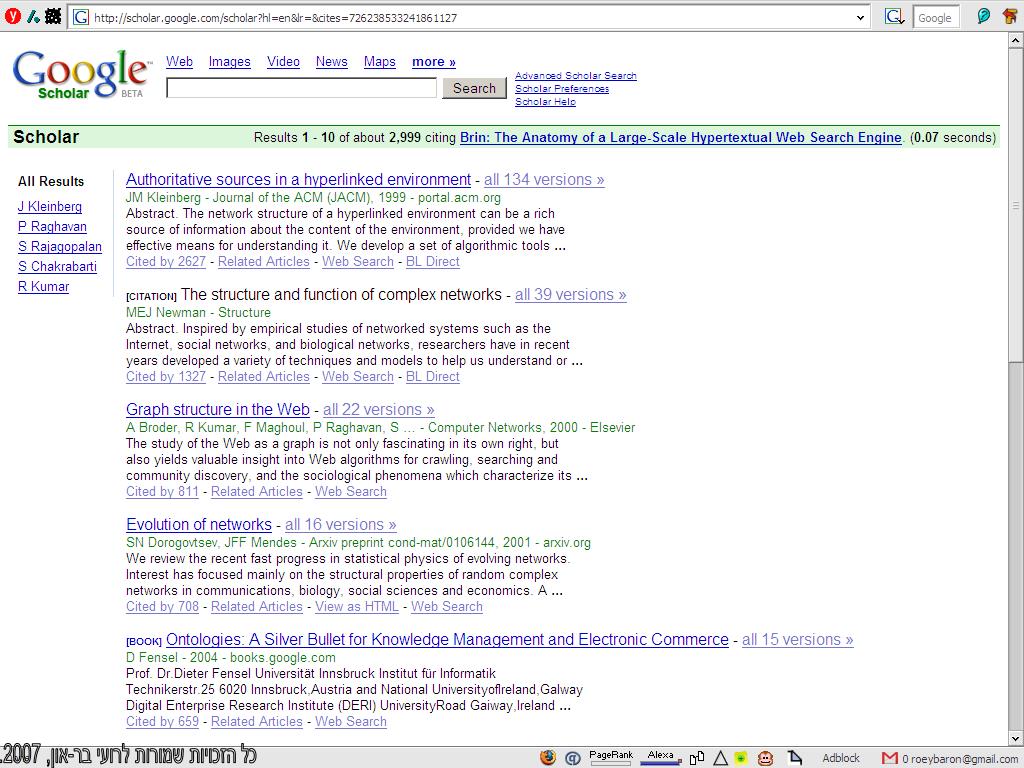Viewport: 1024px width, 768px height.
Task: Focus the Google Scholar search field
Action: 302,88
